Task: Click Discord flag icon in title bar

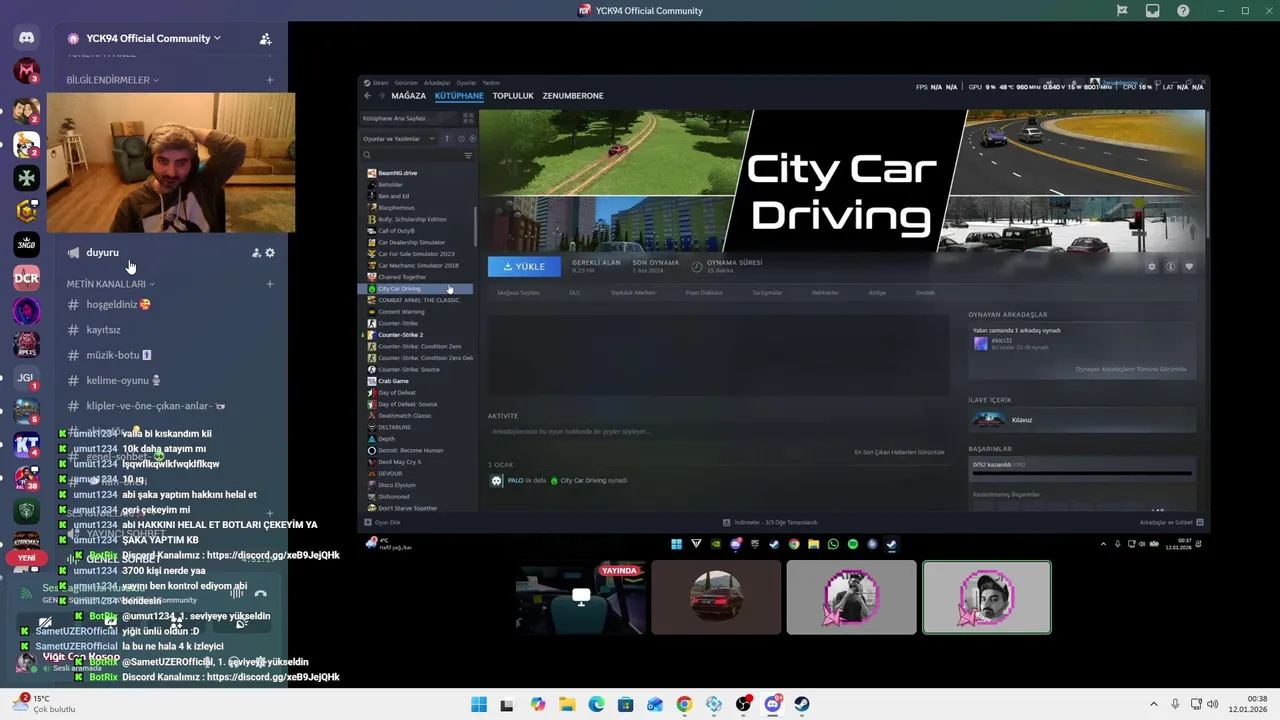Action: pos(1122,11)
